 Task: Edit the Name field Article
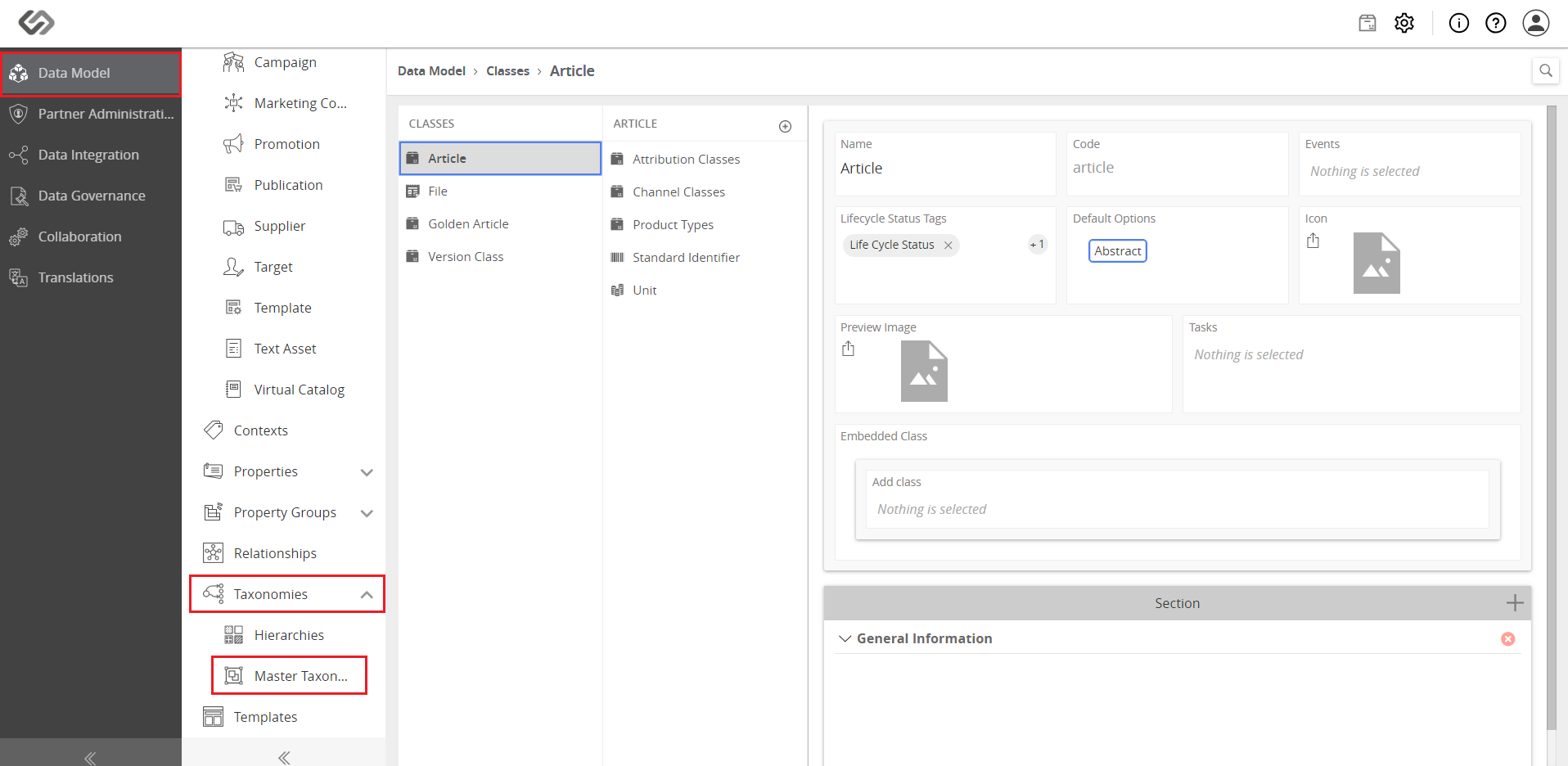(945, 169)
